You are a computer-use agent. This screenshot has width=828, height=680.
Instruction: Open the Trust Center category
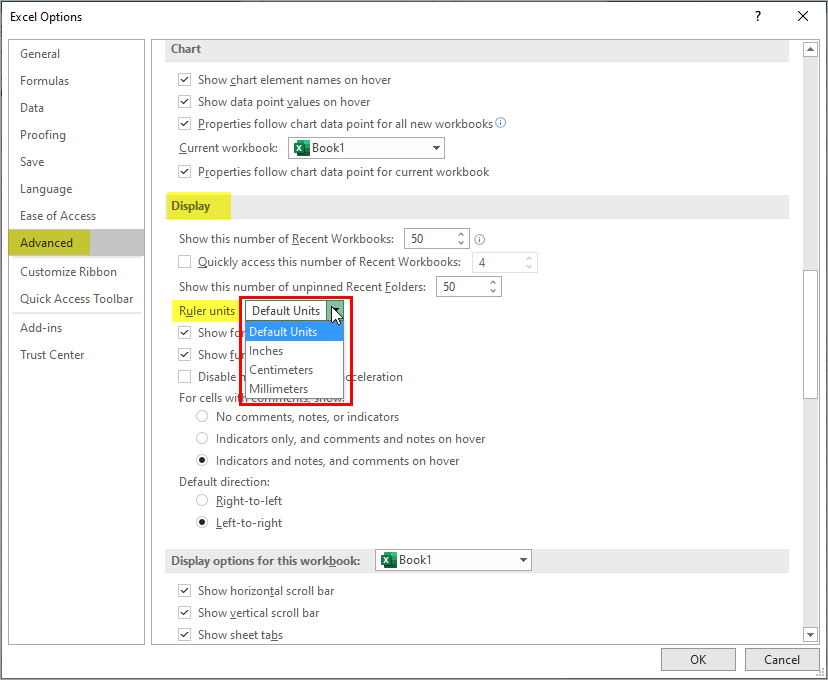(x=77, y=355)
